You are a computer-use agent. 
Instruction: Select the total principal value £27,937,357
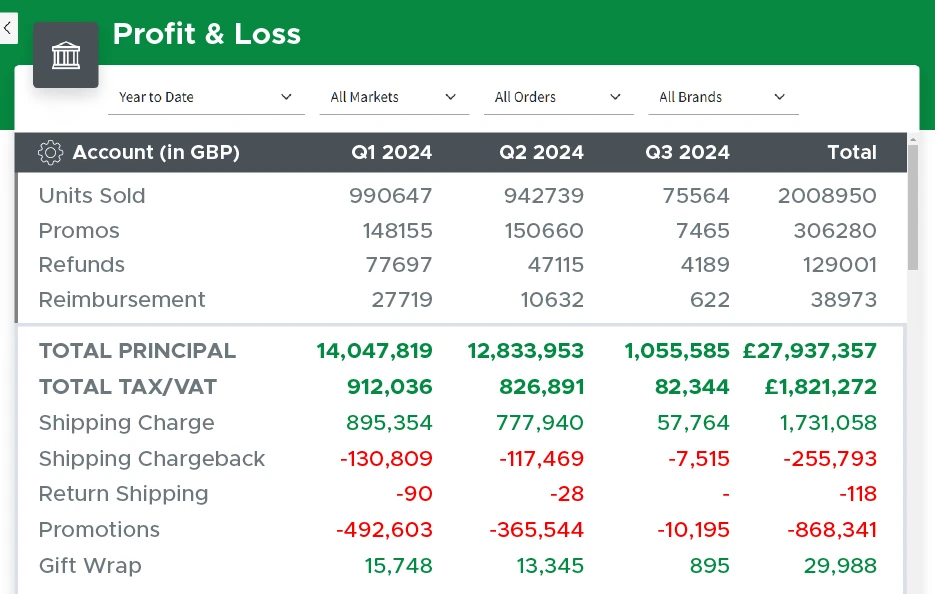tap(810, 351)
